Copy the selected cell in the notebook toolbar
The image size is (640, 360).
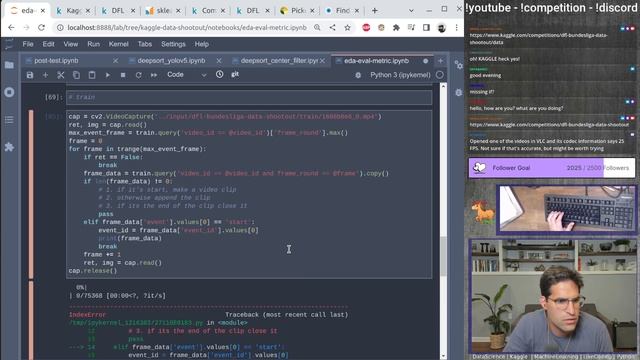[76, 75]
